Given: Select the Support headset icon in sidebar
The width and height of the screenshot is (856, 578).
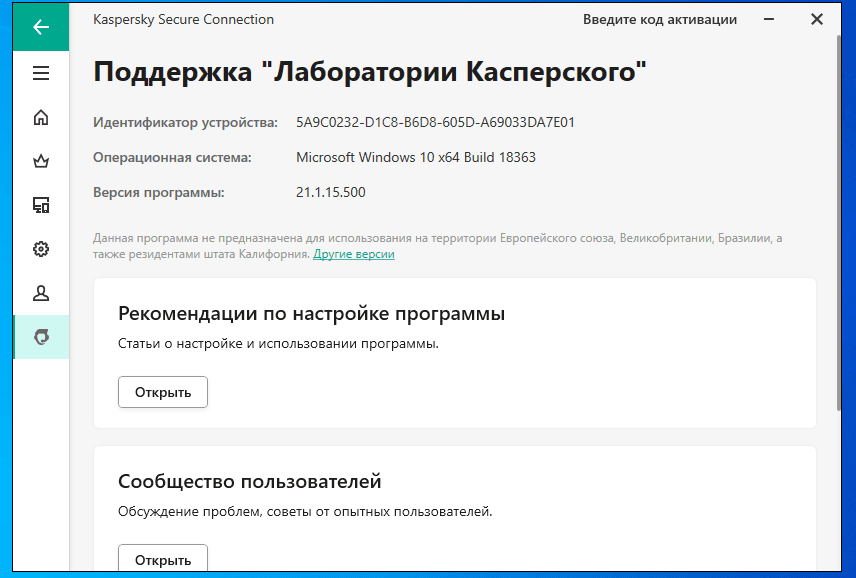Looking at the screenshot, I should (x=41, y=337).
